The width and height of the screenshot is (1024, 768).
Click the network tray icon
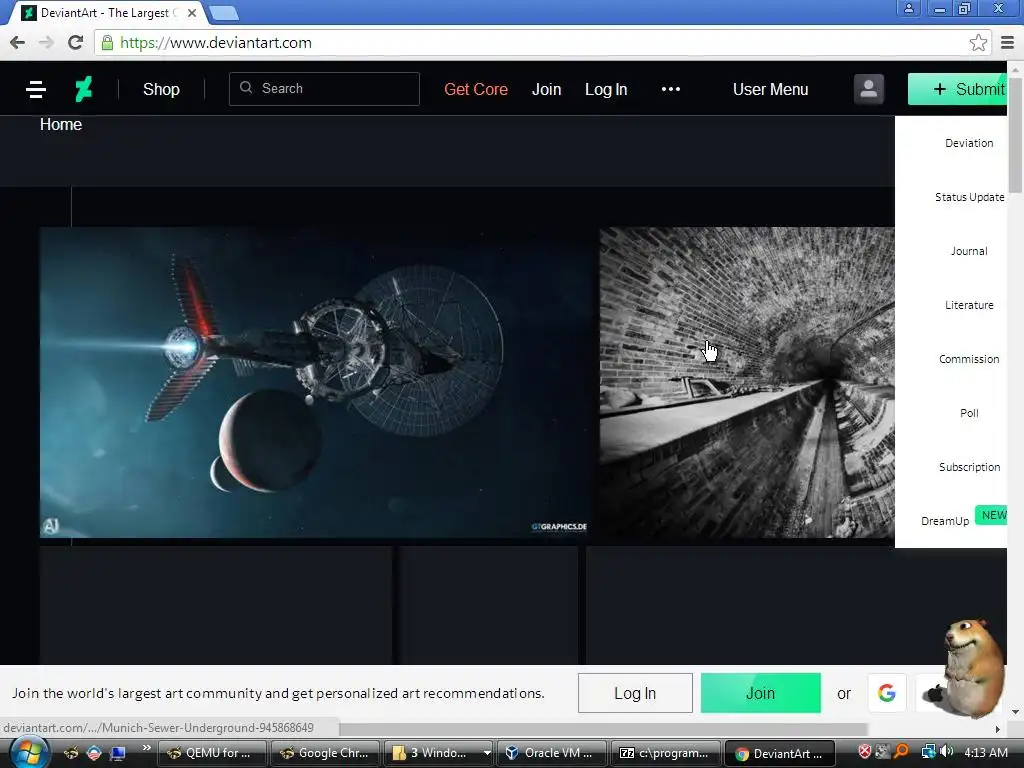pos(928,752)
